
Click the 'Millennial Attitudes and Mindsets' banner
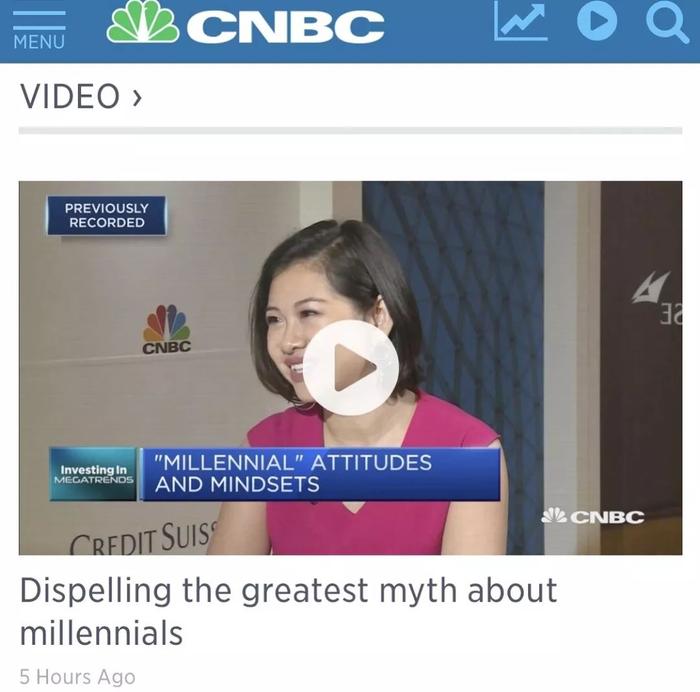320,474
